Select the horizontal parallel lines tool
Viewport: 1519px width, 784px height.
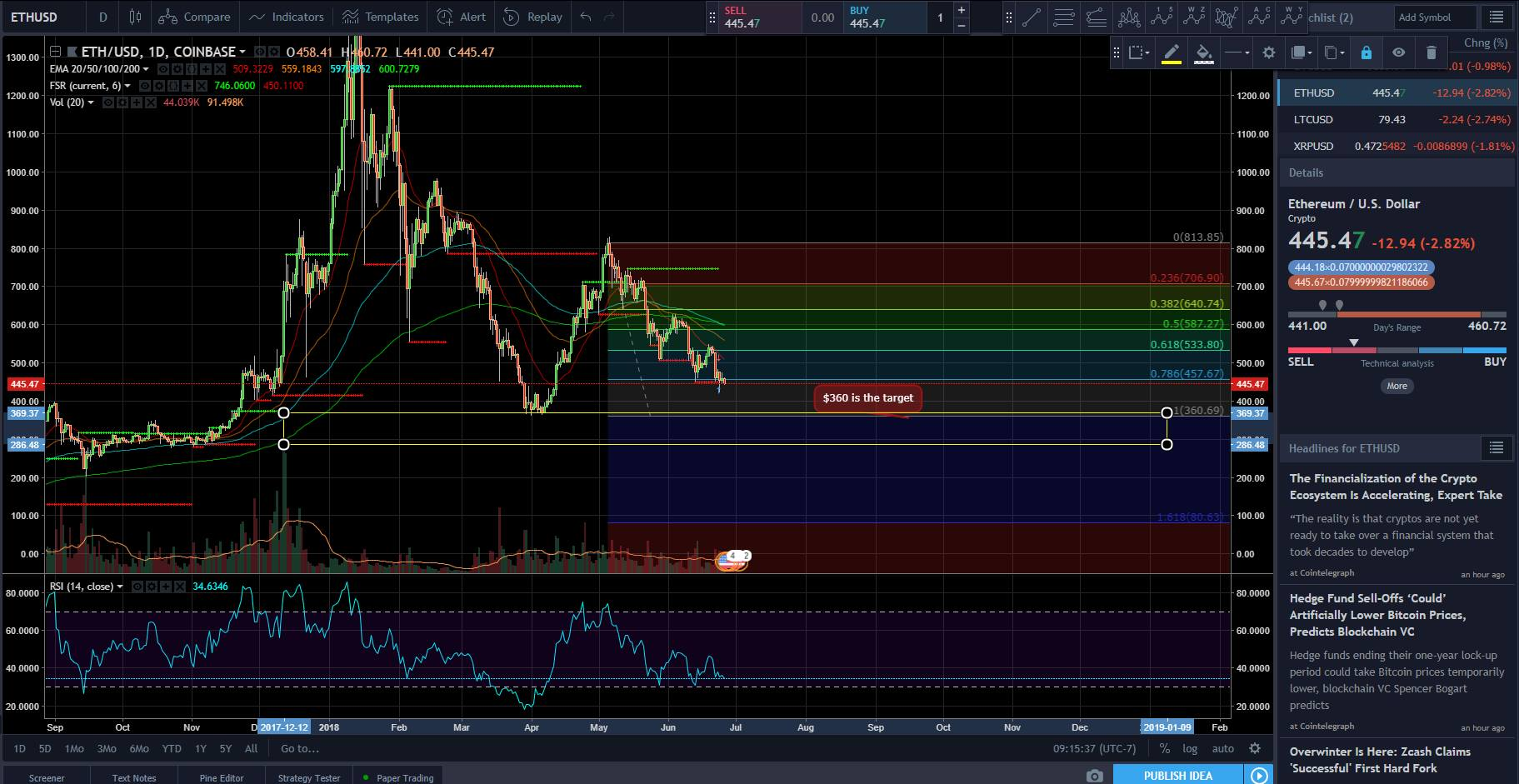click(x=1064, y=17)
